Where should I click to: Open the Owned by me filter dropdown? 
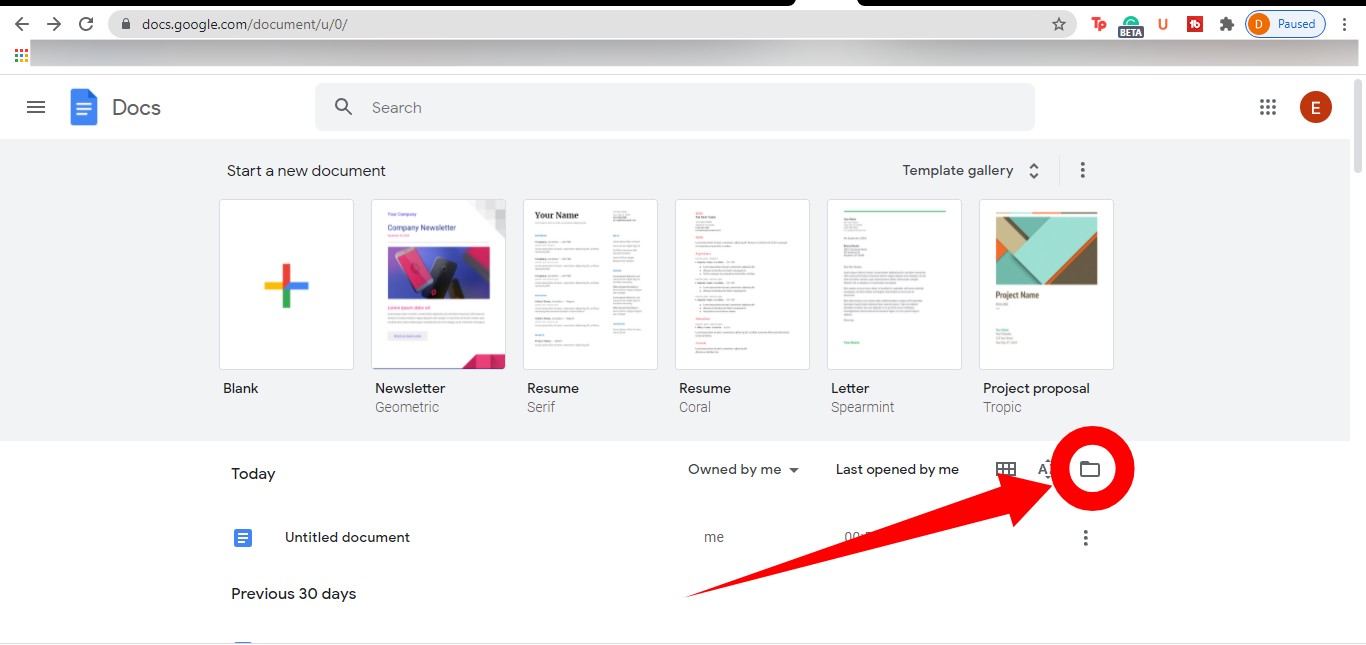(743, 469)
